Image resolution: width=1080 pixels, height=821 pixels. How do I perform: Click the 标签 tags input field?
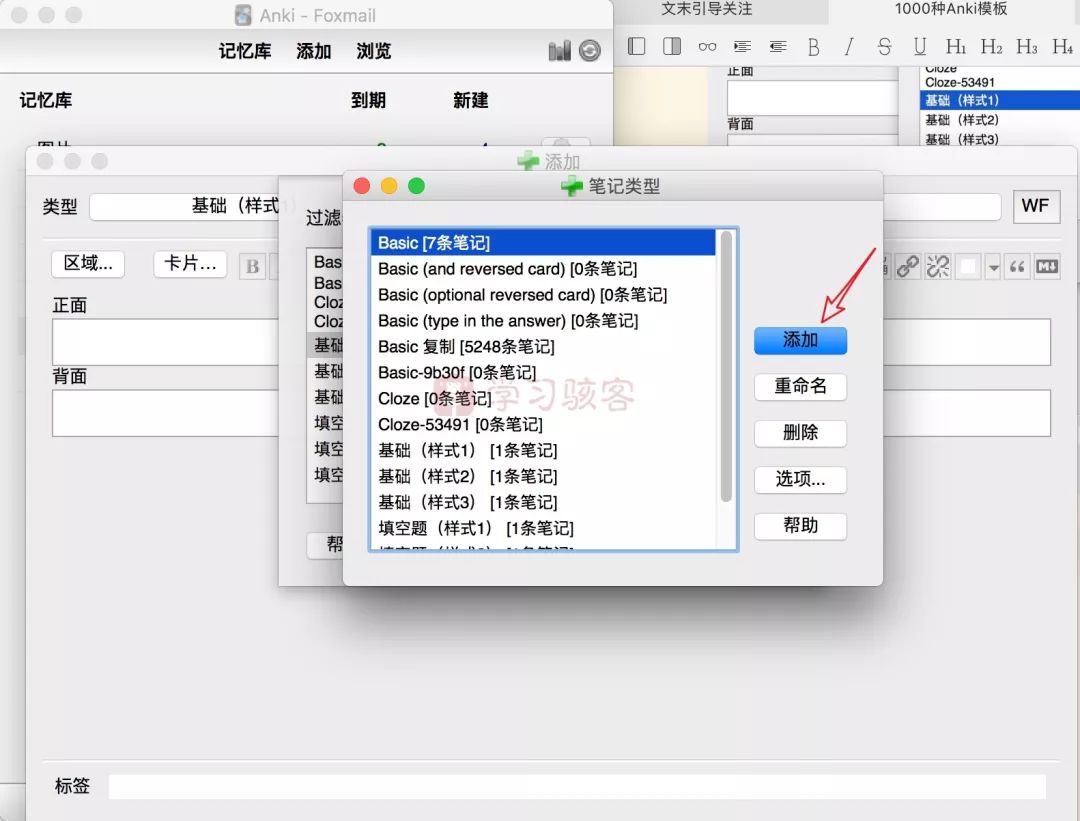[577, 787]
